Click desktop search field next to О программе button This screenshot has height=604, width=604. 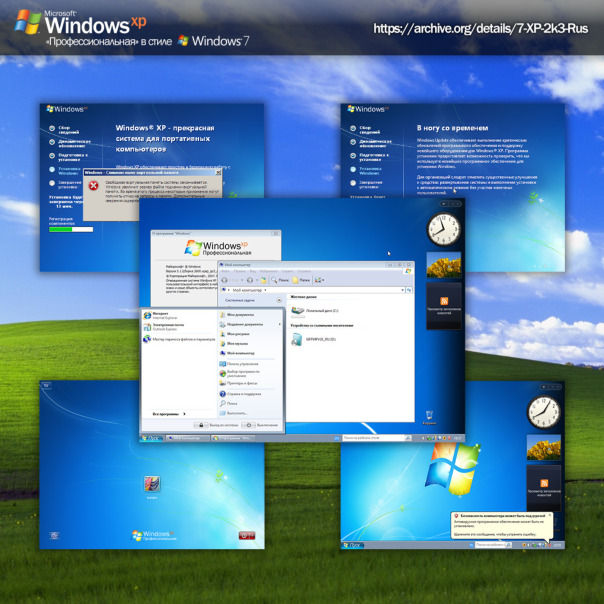tap(373, 438)
